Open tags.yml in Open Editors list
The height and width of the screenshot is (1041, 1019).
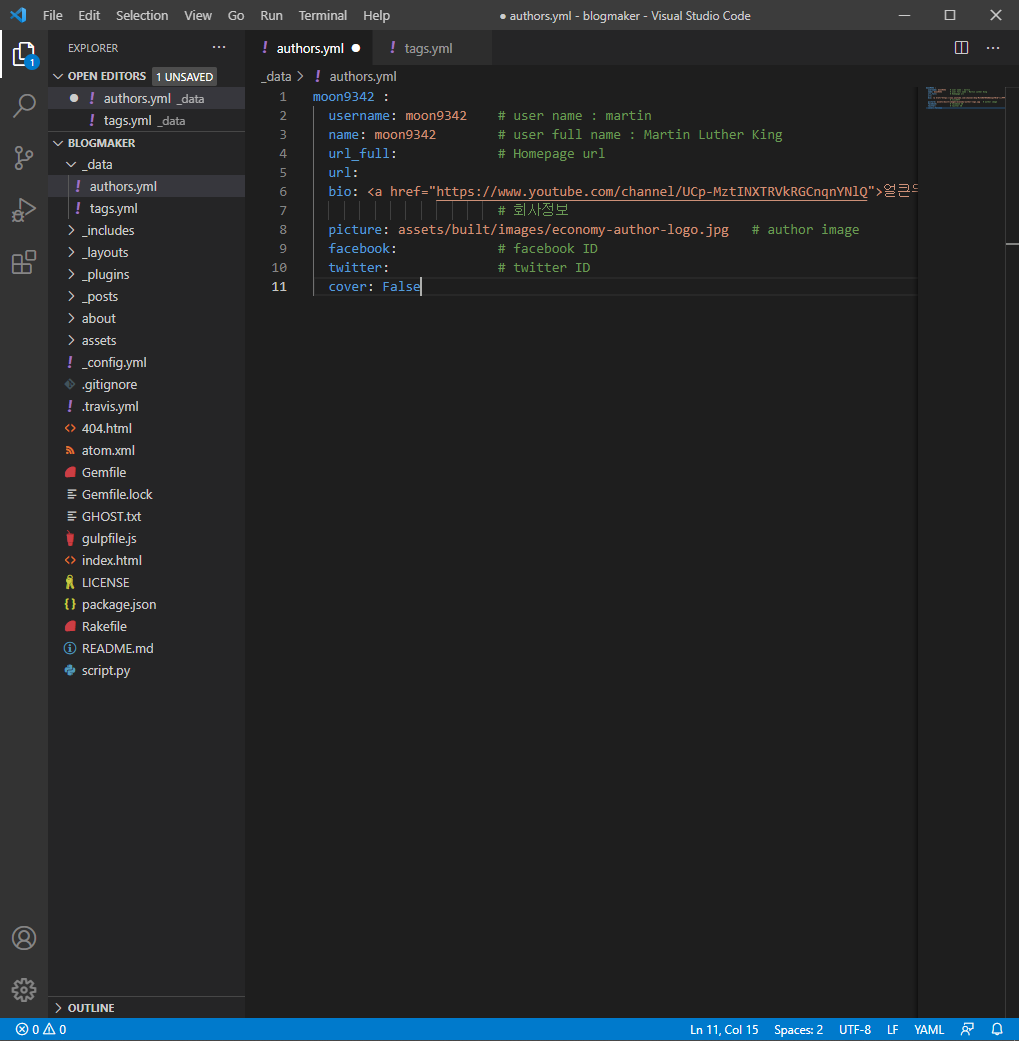(x=147, y=121)
